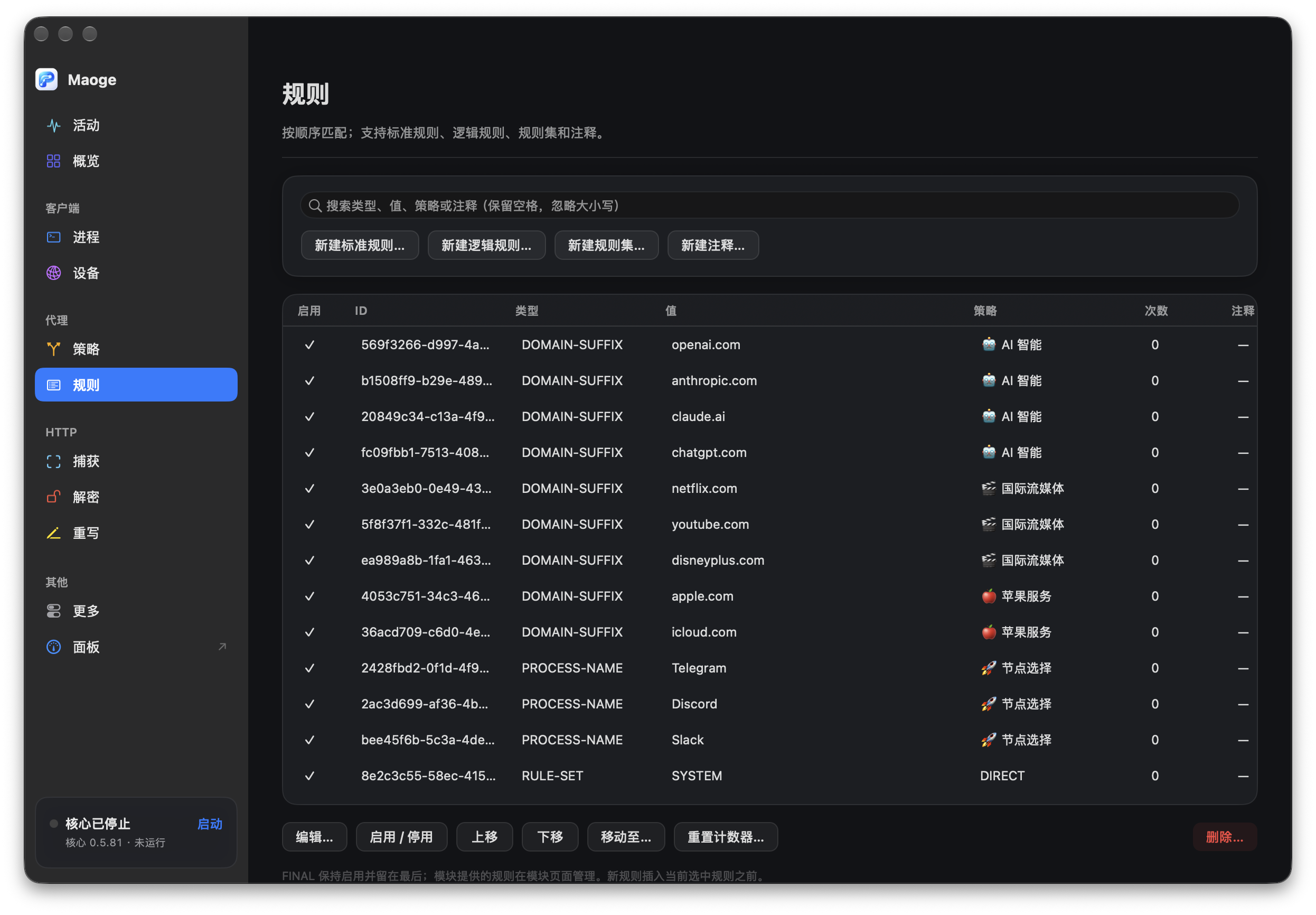The height and width of the screenshot is (915, 1316).
Task: Click 新建规则集... button
Action: click(x=606, y=245)
